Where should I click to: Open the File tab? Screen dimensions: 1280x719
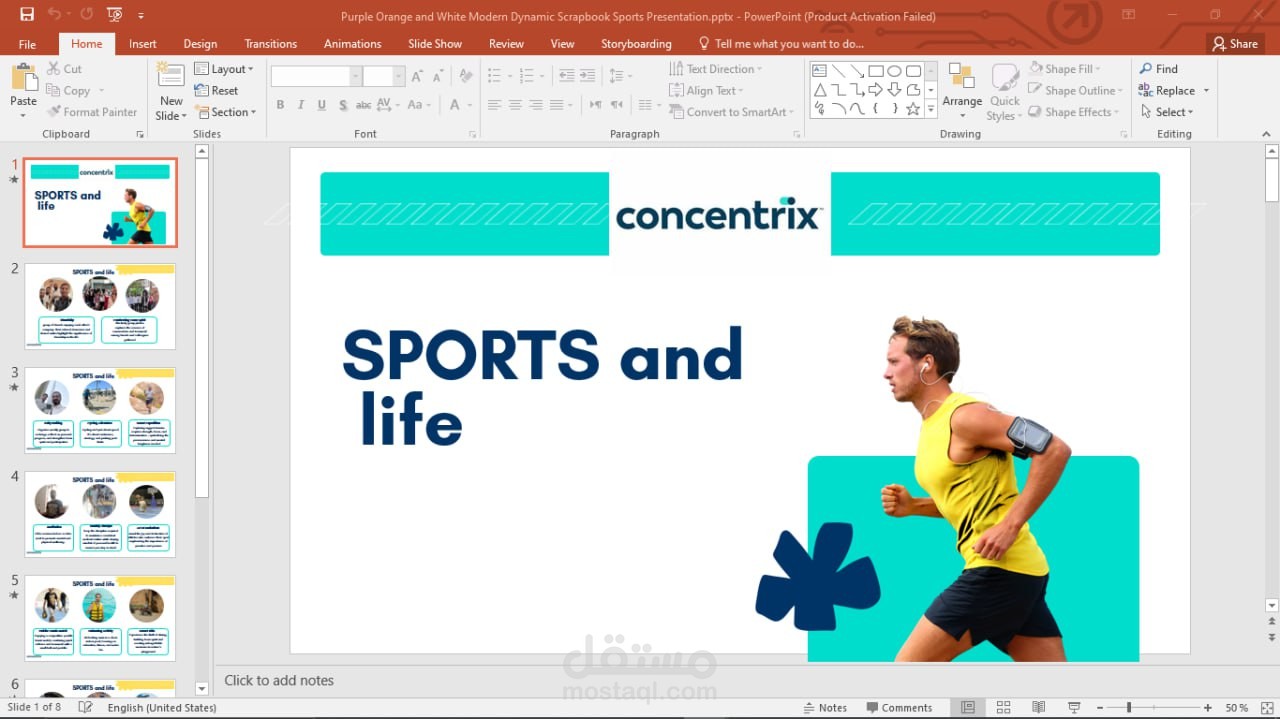[x=27, y=44]
